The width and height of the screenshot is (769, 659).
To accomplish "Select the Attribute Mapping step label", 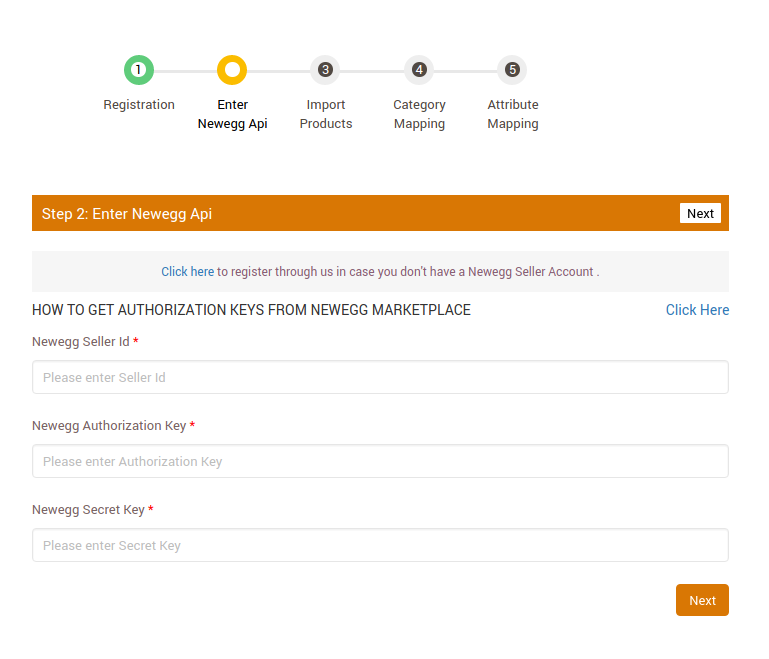I will [513, 114].
